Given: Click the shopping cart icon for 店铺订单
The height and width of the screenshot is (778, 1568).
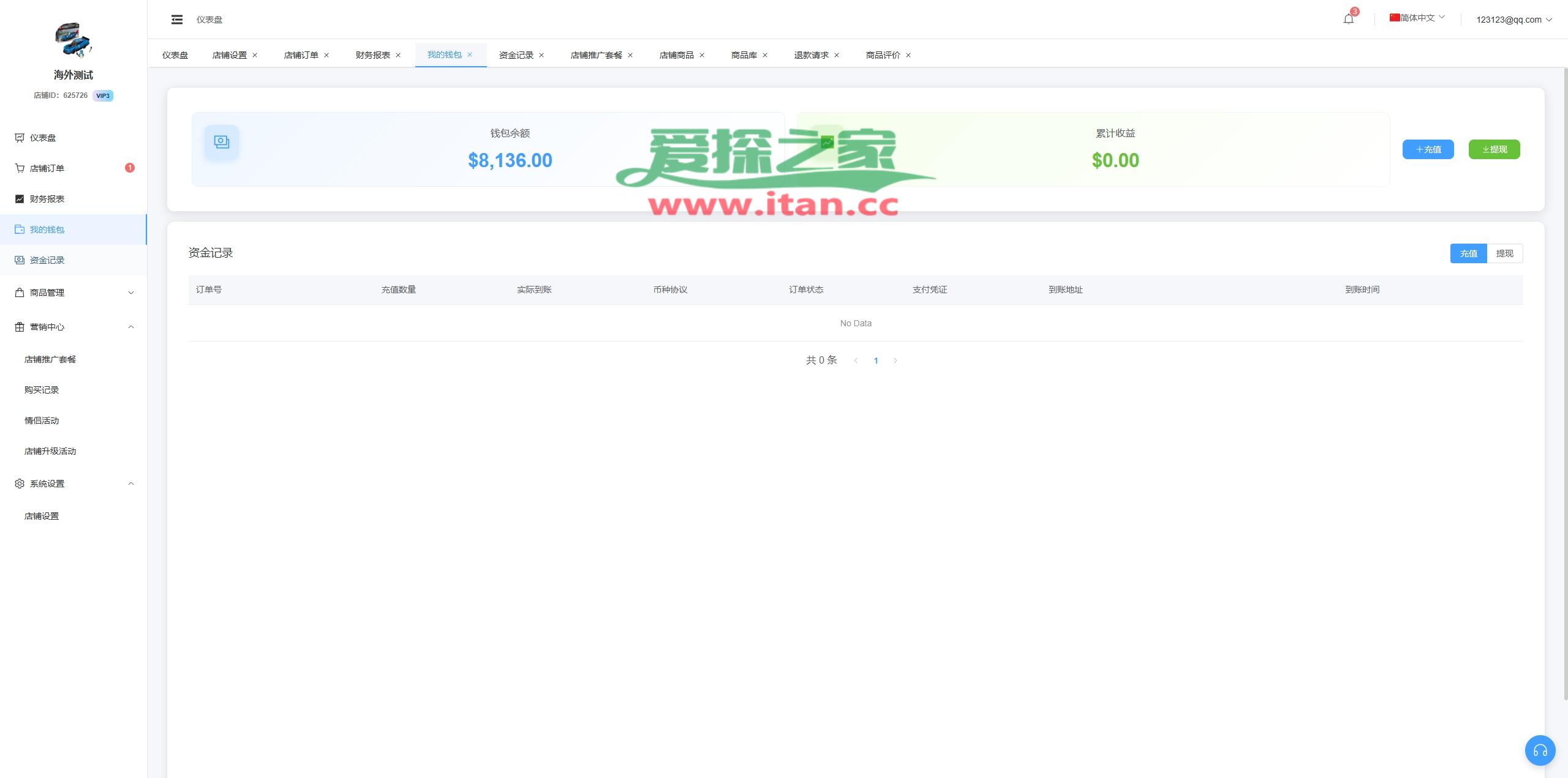Looking at the screenshot, I should coord(20,168).
